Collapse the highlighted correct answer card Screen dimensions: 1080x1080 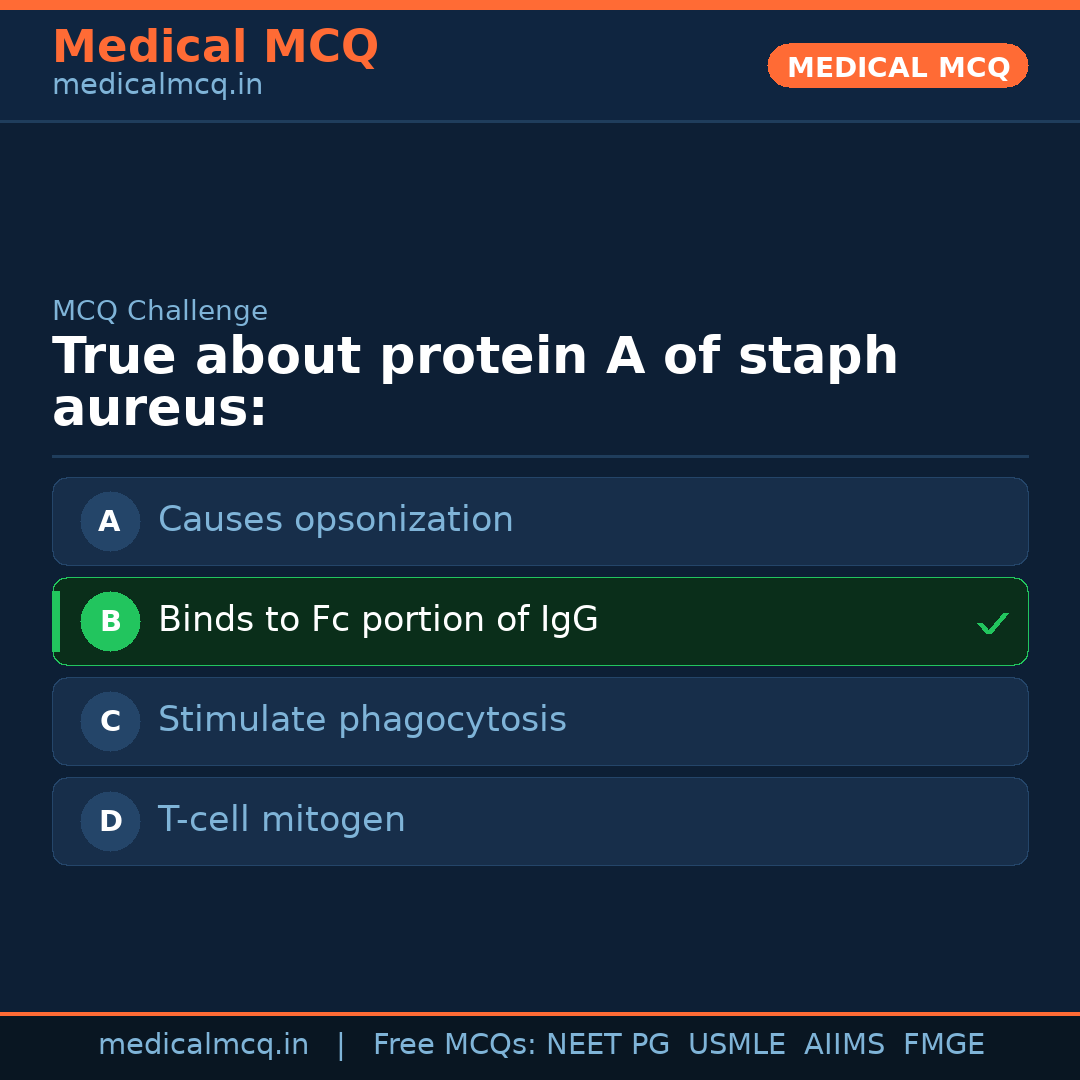tap(540, 621)
